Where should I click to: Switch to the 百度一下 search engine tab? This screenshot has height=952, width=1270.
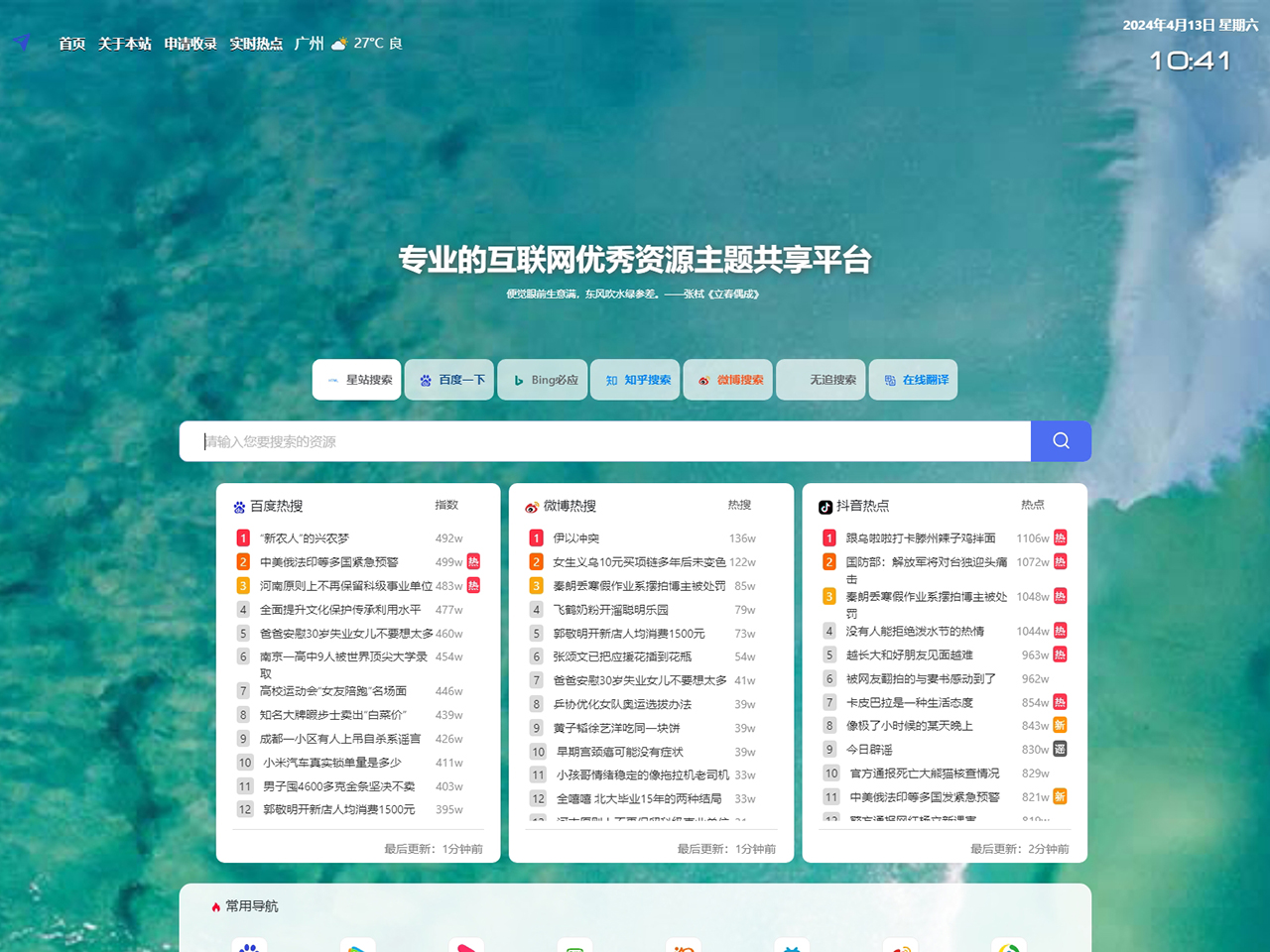[x=448, y=380]
